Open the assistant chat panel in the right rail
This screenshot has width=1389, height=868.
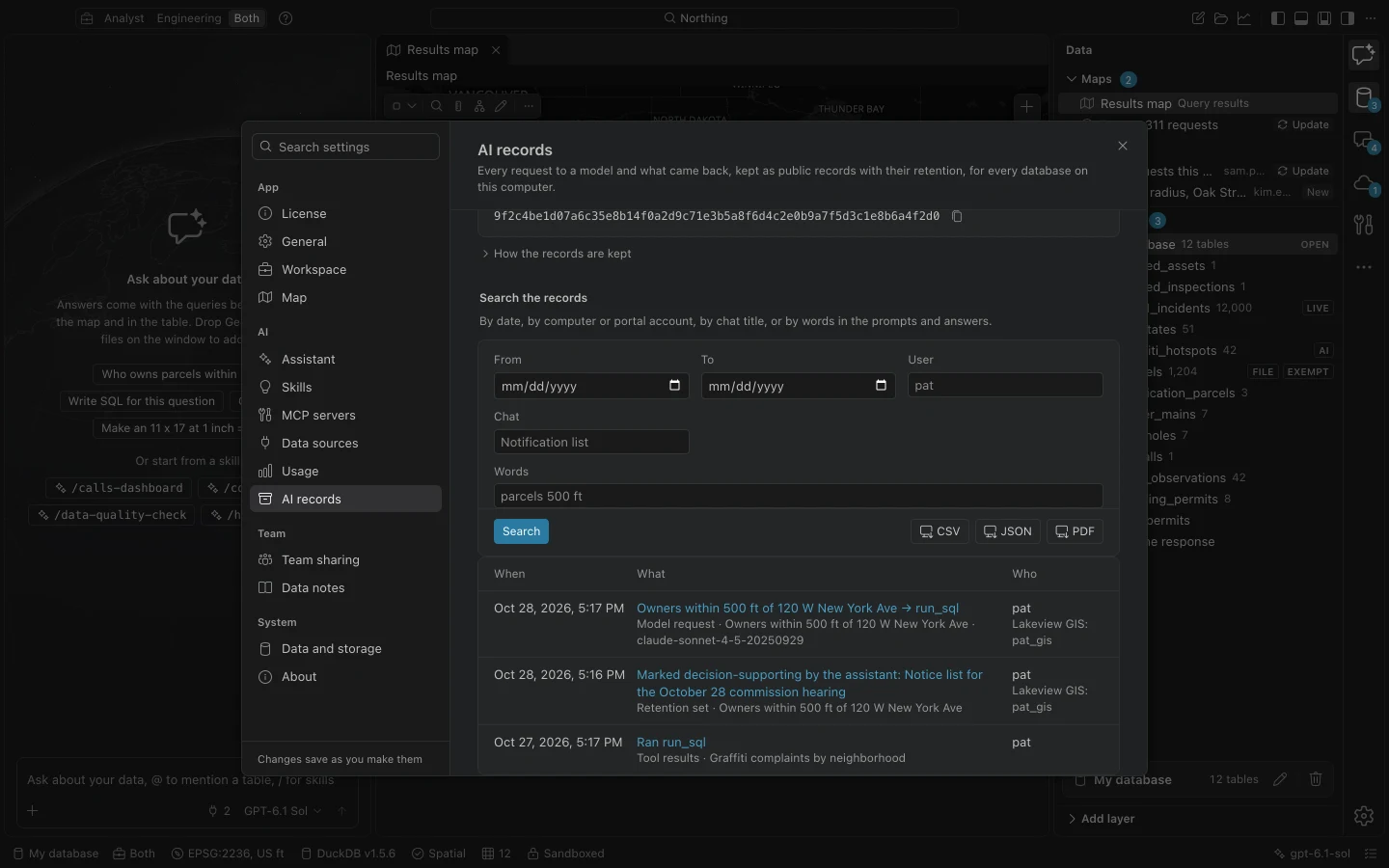[1363, 55]
